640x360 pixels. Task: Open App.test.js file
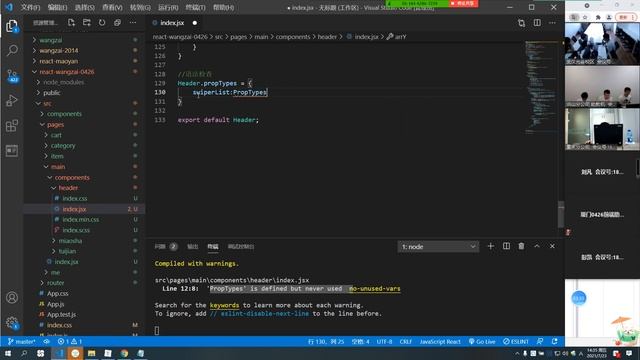61,315
